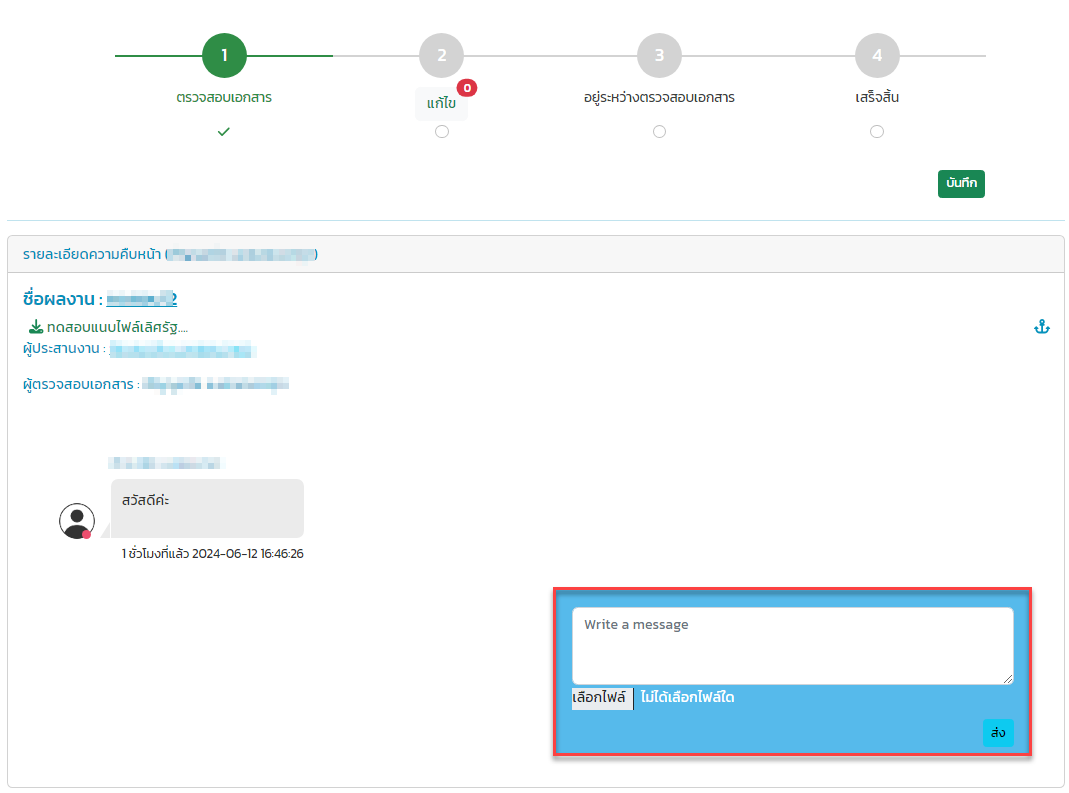This screenshot has width=1069, height=793.
Task: Click the step 1 green circle
Action: 224,55
